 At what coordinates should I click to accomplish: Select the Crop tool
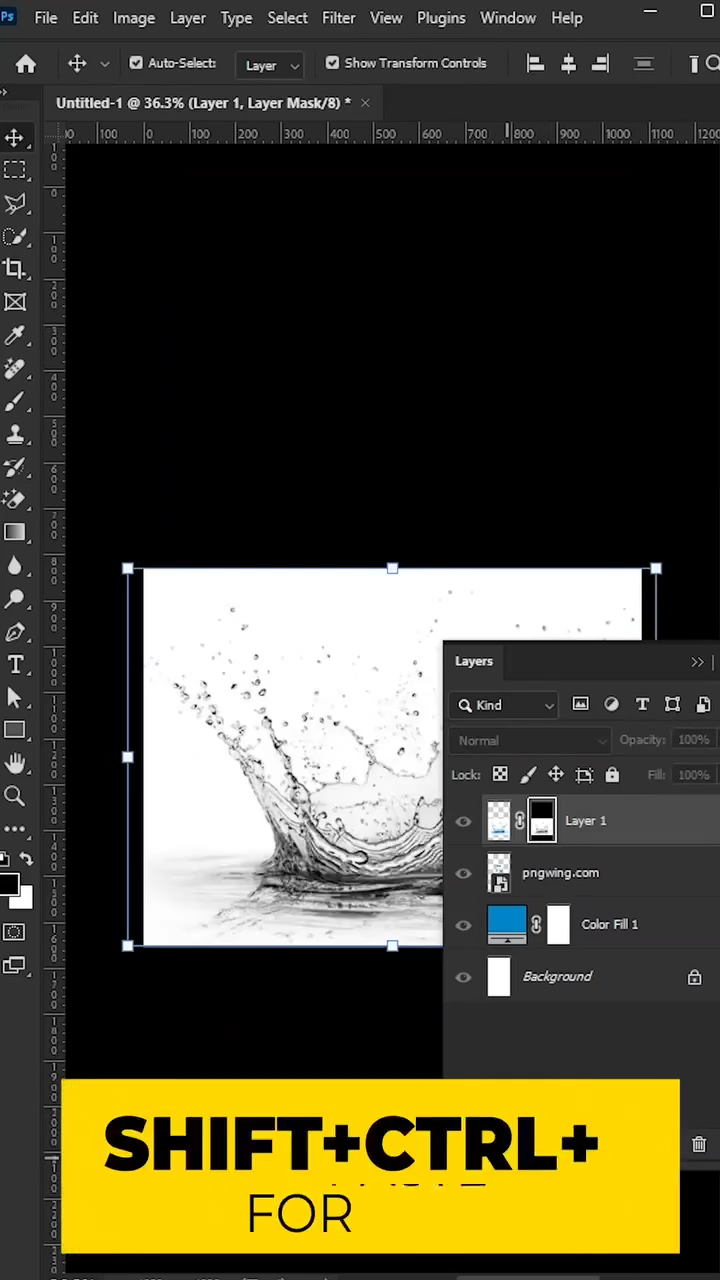coord(15,268)
